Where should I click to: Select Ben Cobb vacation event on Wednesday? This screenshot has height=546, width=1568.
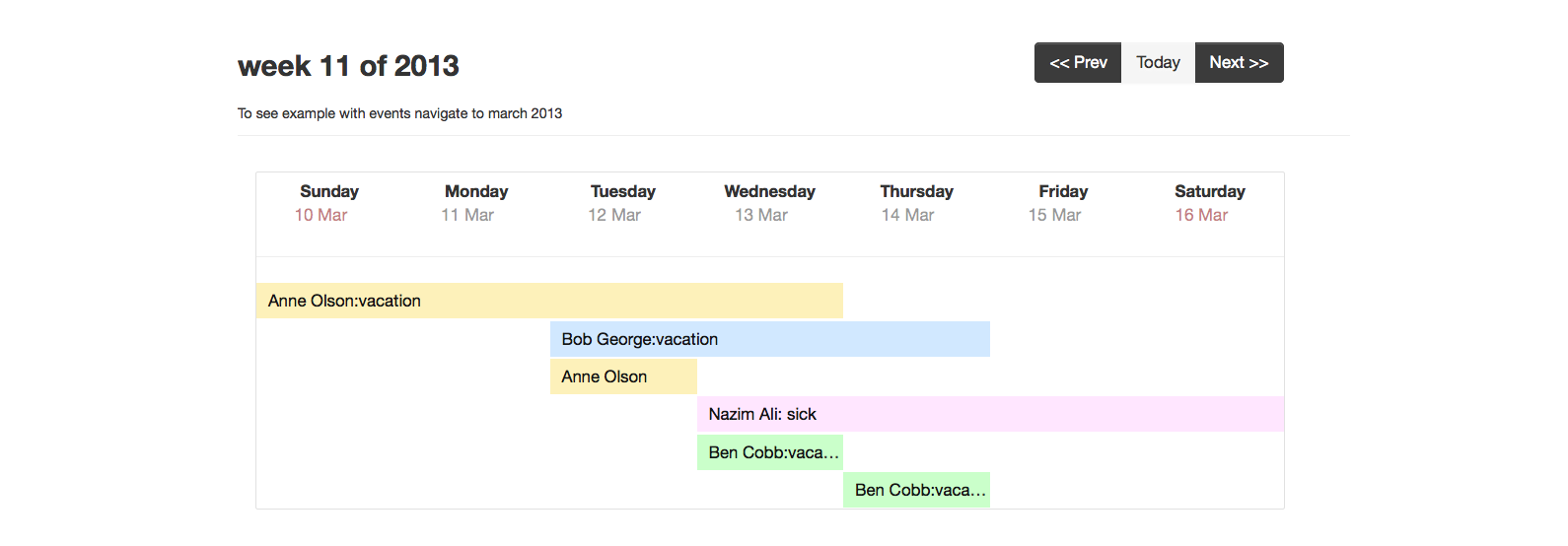click(770, 452)
